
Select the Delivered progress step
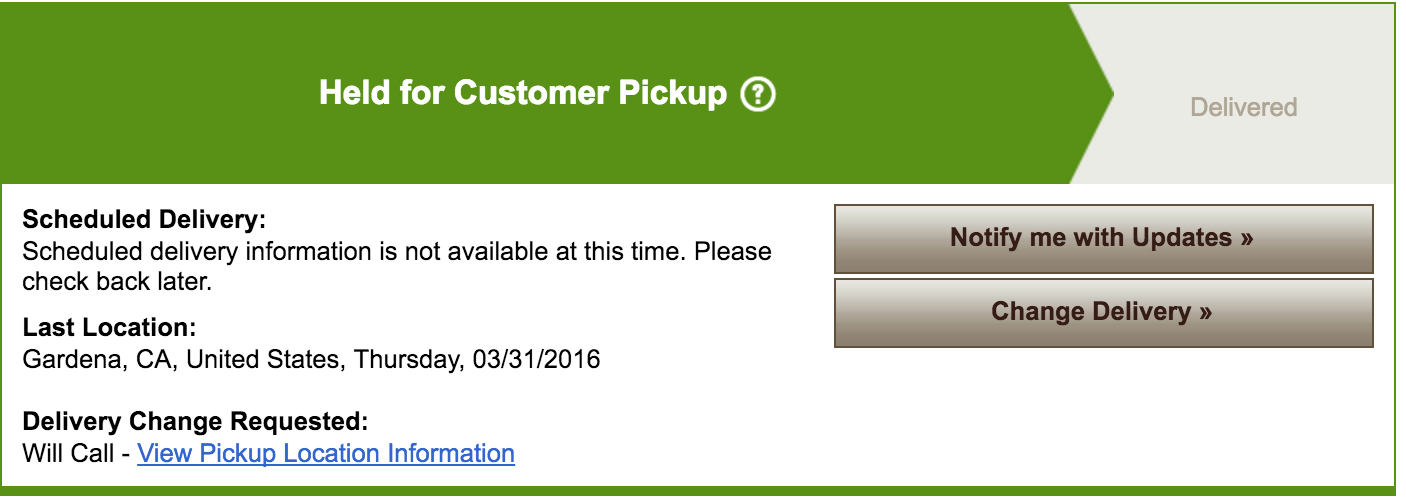tap(1243, 107)
